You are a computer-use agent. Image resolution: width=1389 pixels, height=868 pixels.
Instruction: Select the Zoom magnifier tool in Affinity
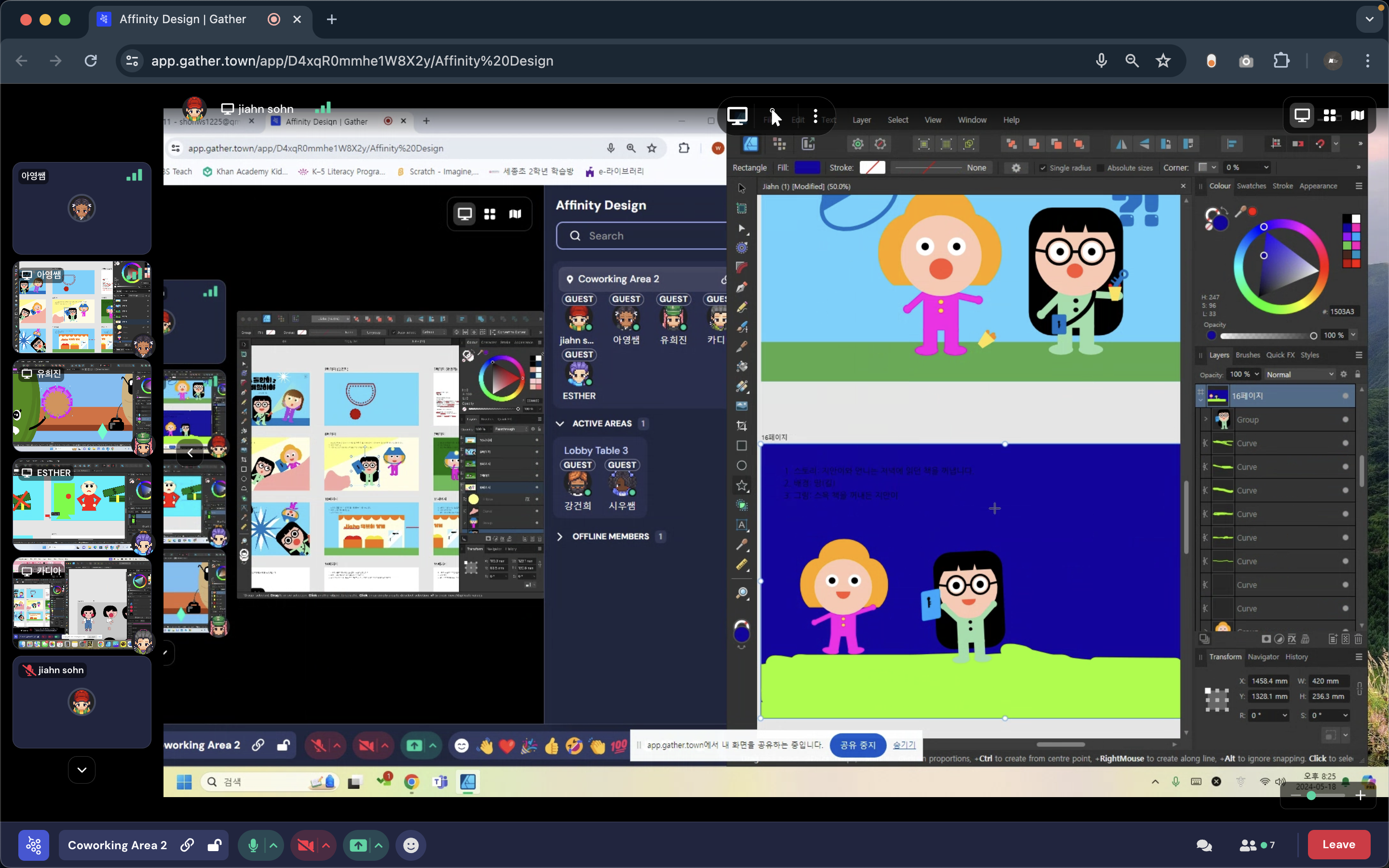(x=742, y=593)
